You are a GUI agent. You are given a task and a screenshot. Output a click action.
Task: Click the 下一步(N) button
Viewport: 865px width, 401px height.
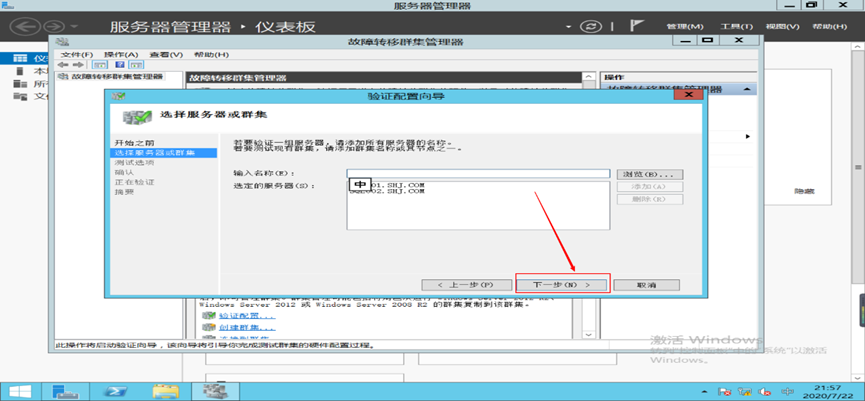point(562,285)
